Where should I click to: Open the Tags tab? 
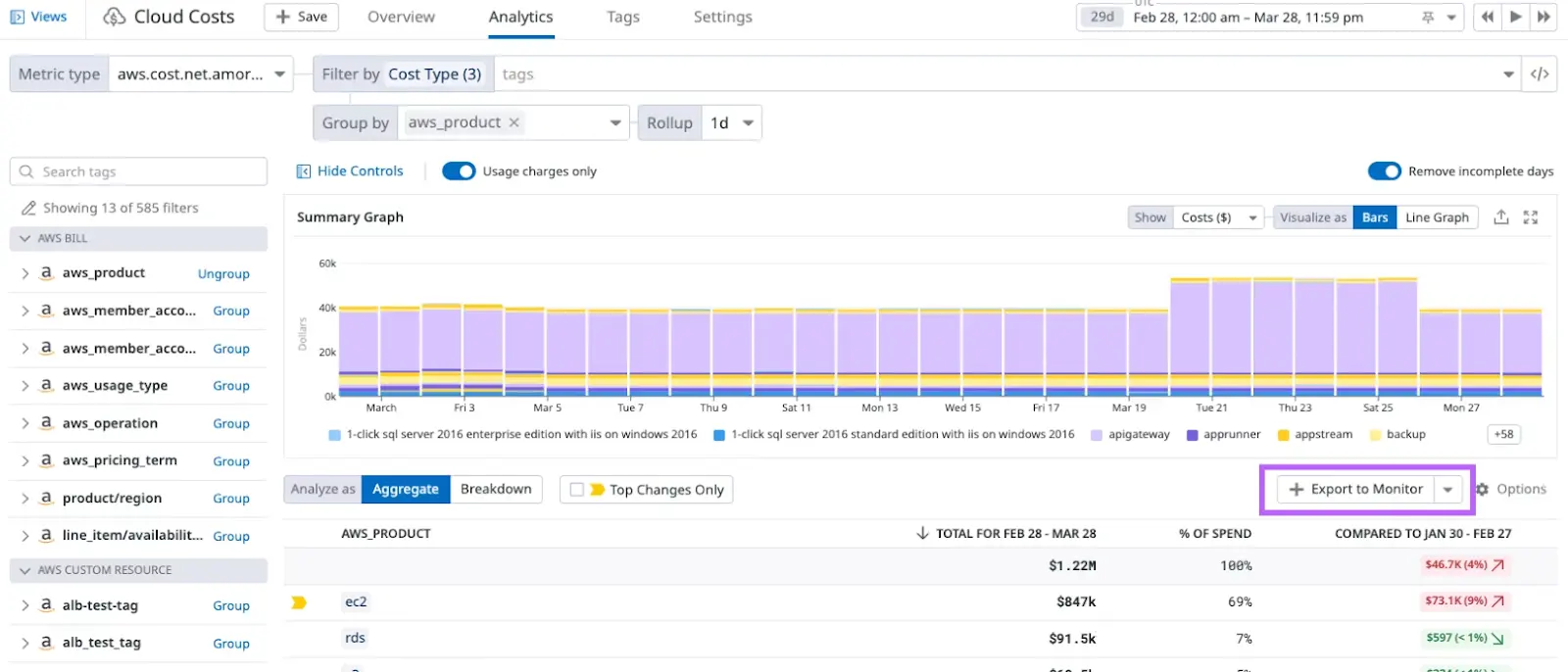[x=622, y=17]
